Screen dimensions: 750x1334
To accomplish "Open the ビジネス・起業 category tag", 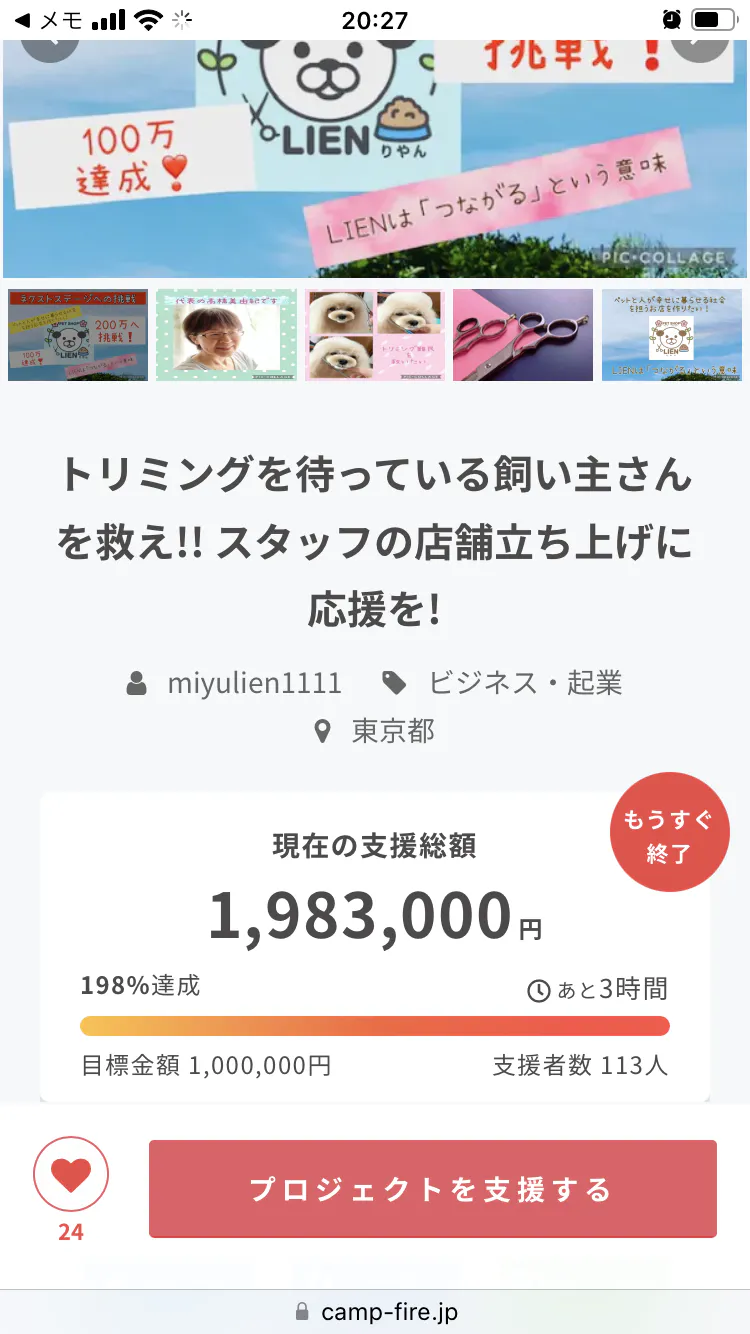I will point(524,683).
